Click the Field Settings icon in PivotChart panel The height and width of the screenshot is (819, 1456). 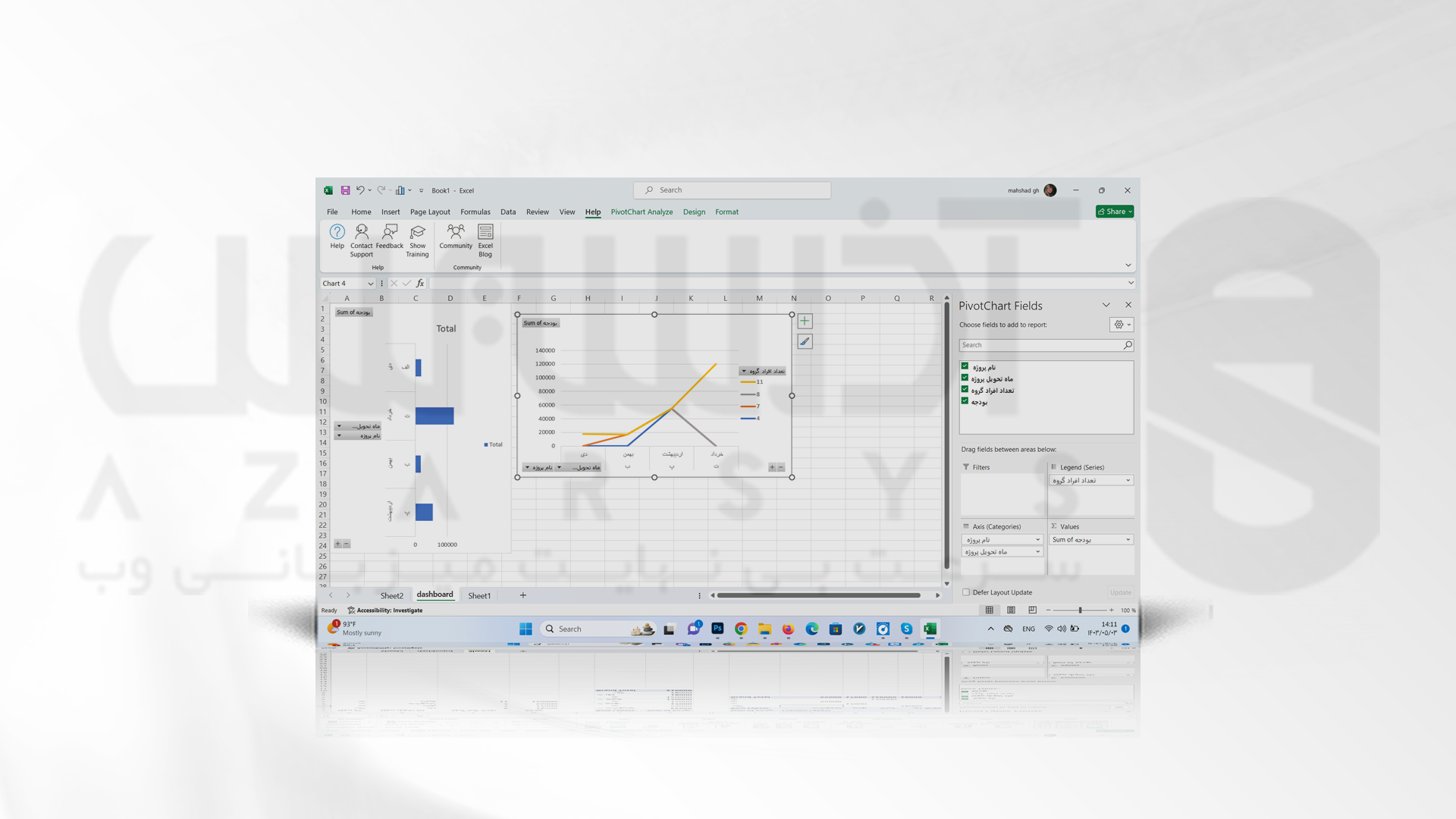(1118, 324)
